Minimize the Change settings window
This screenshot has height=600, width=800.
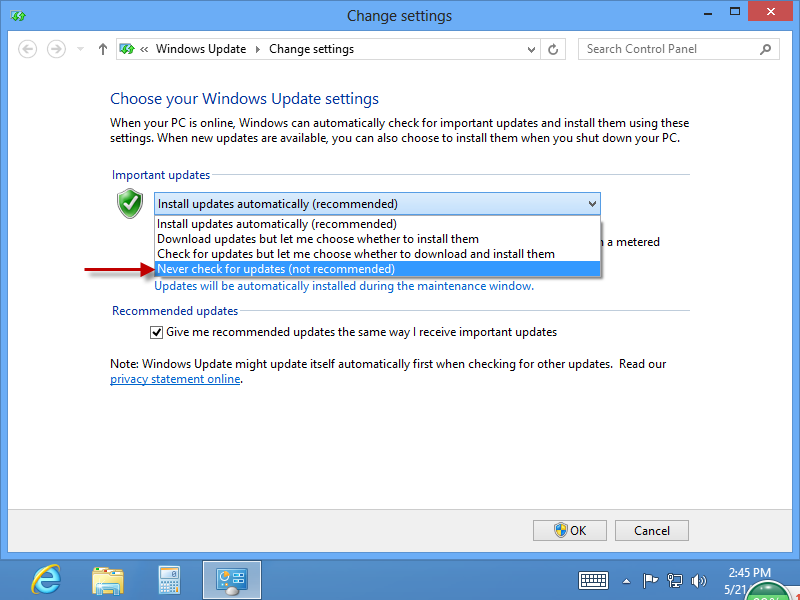coord(708,13)
